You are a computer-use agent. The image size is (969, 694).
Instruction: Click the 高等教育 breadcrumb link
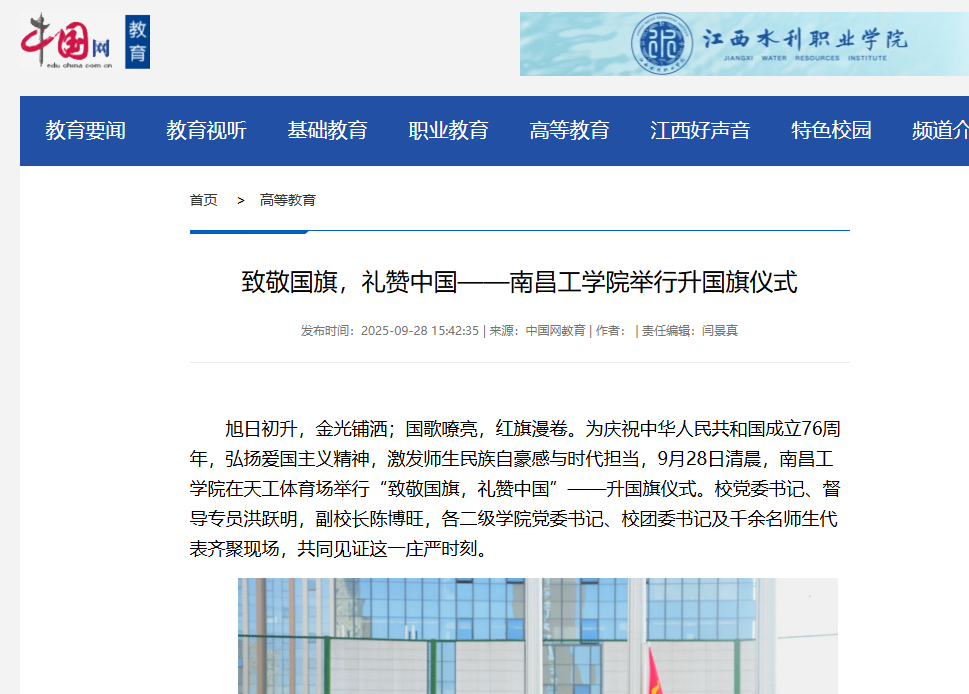(x=288, y=200)
